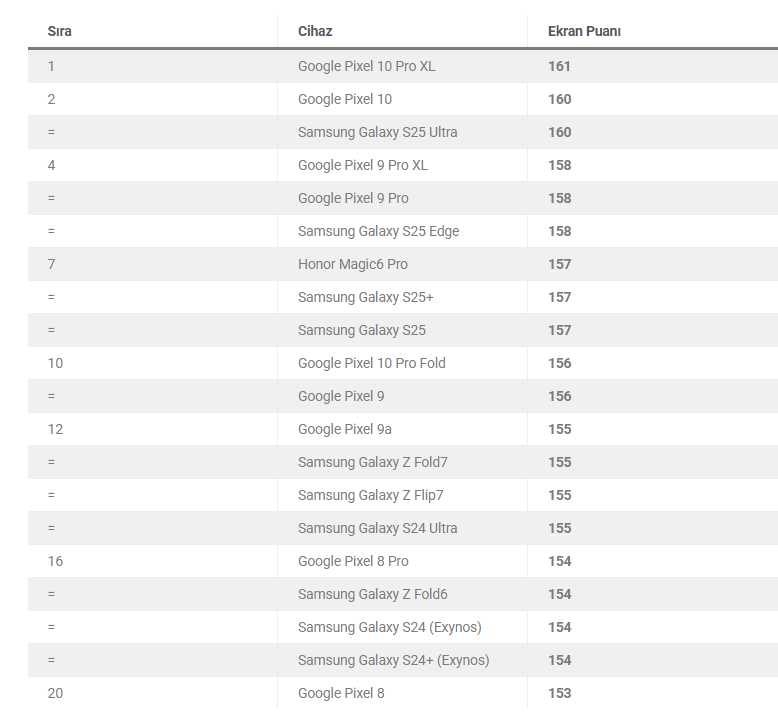Click the Sıra column header
The image size is (778, 725).
click(60, 31)
